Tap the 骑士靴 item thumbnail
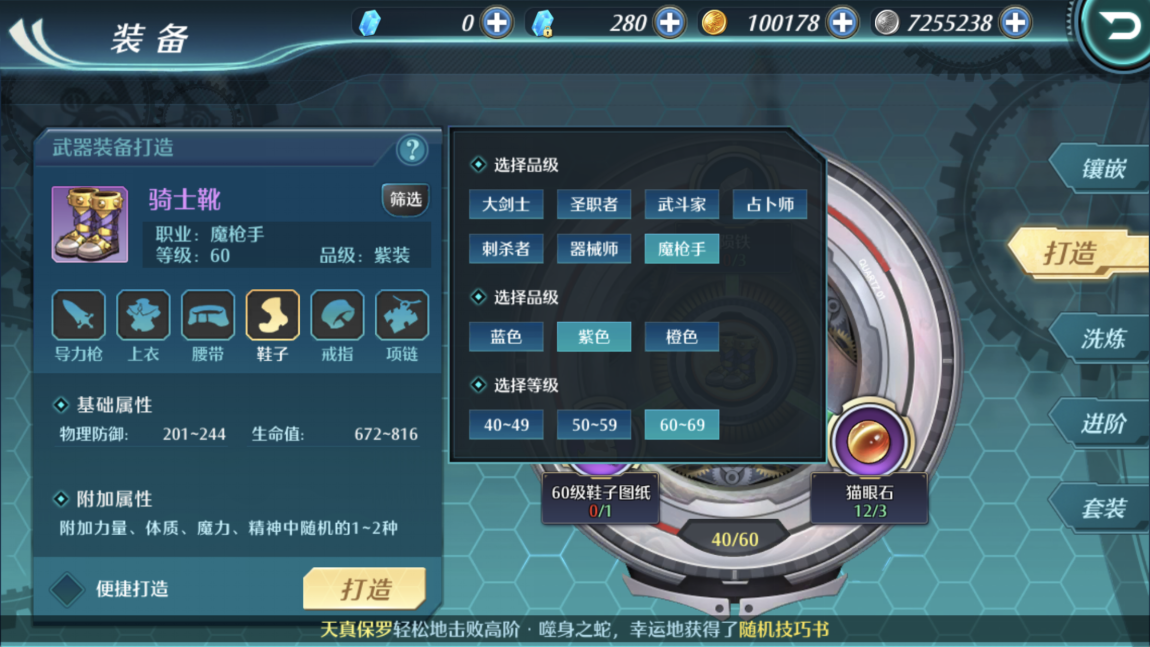Viewport: 1150px width, 647px height. [x=89, y=224]
